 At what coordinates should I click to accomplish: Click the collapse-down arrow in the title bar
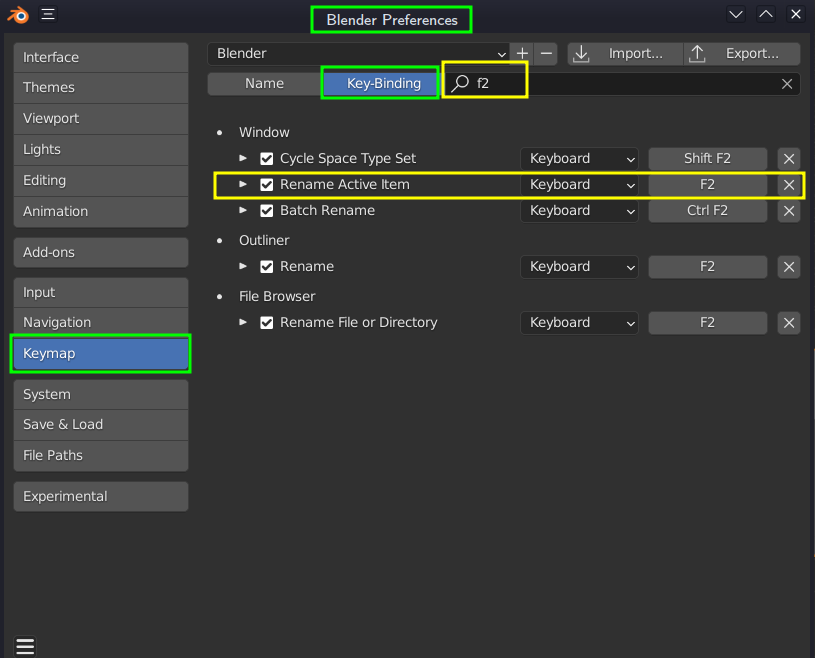click(735, 14)
